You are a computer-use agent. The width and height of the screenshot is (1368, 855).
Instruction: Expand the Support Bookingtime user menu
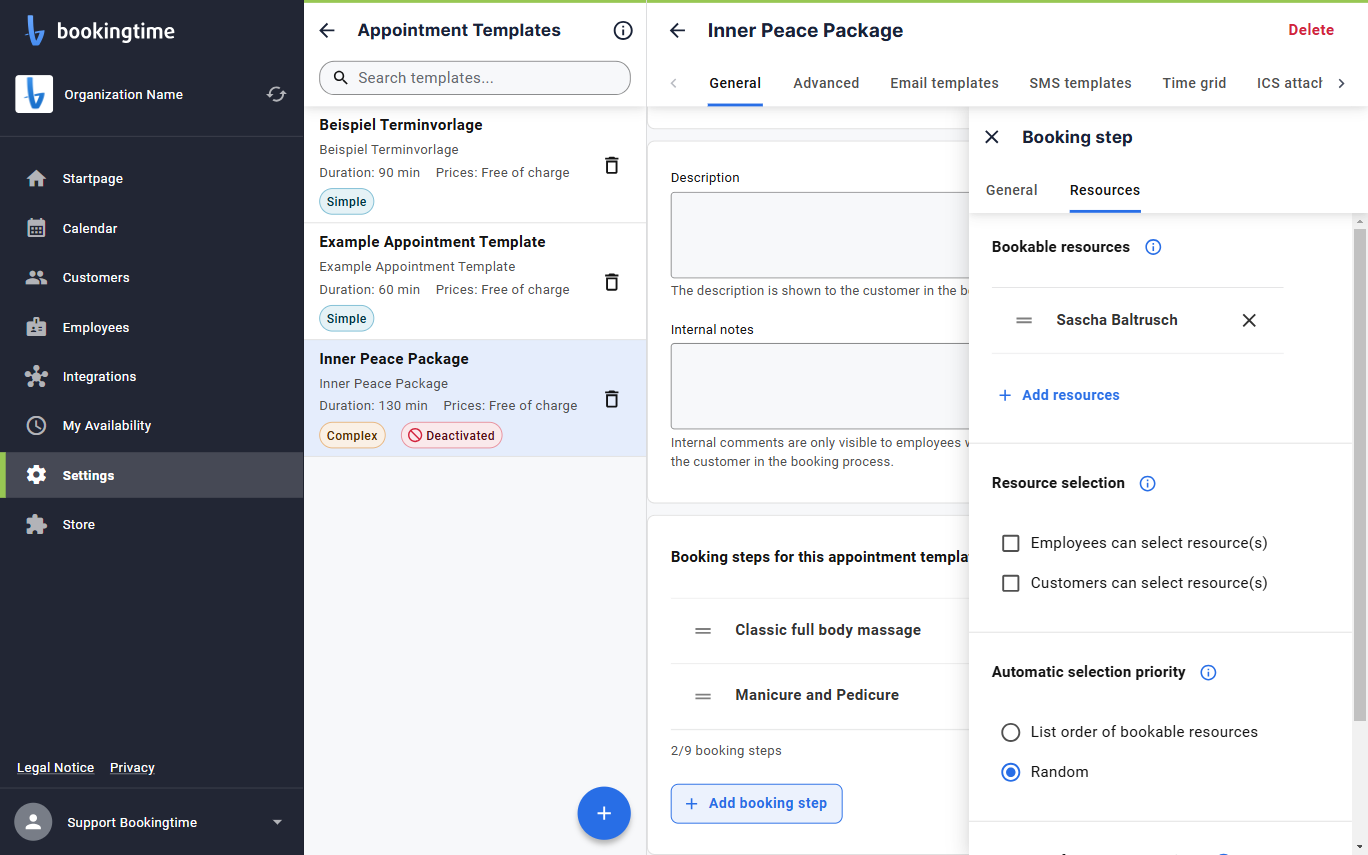tap(277, 822)
